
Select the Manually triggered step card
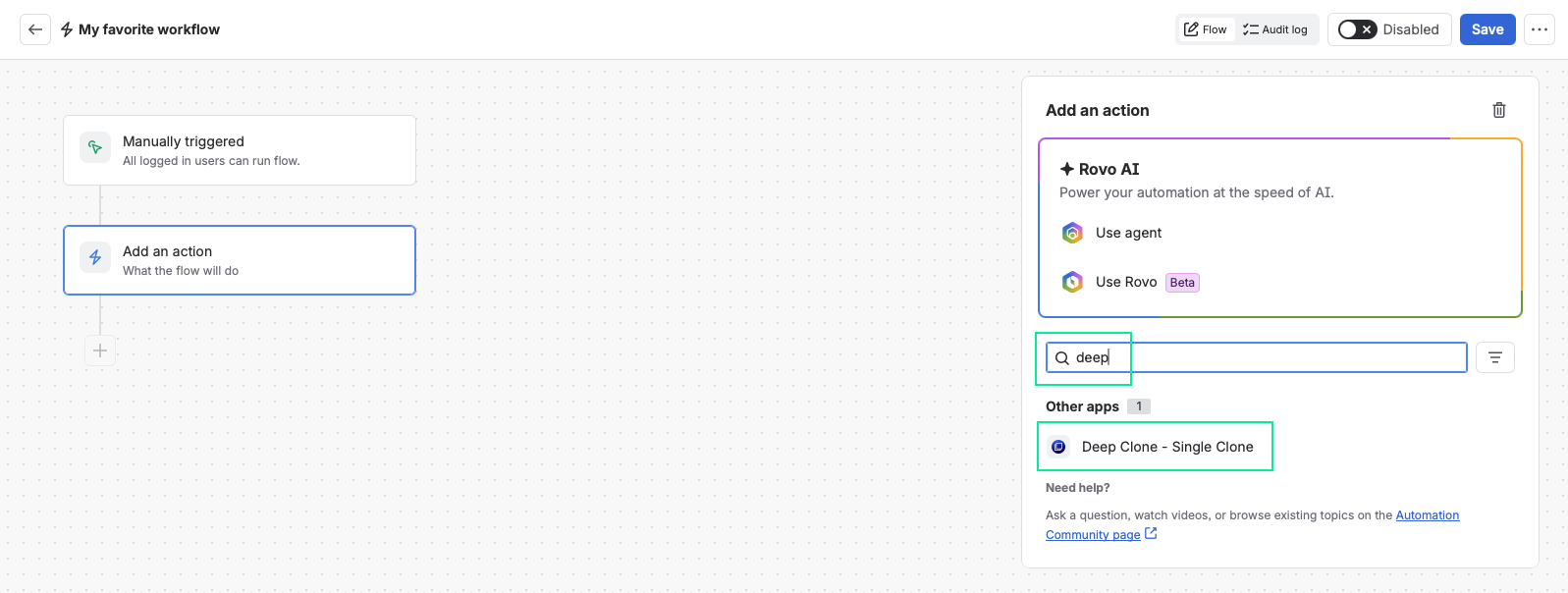(240, 150)
